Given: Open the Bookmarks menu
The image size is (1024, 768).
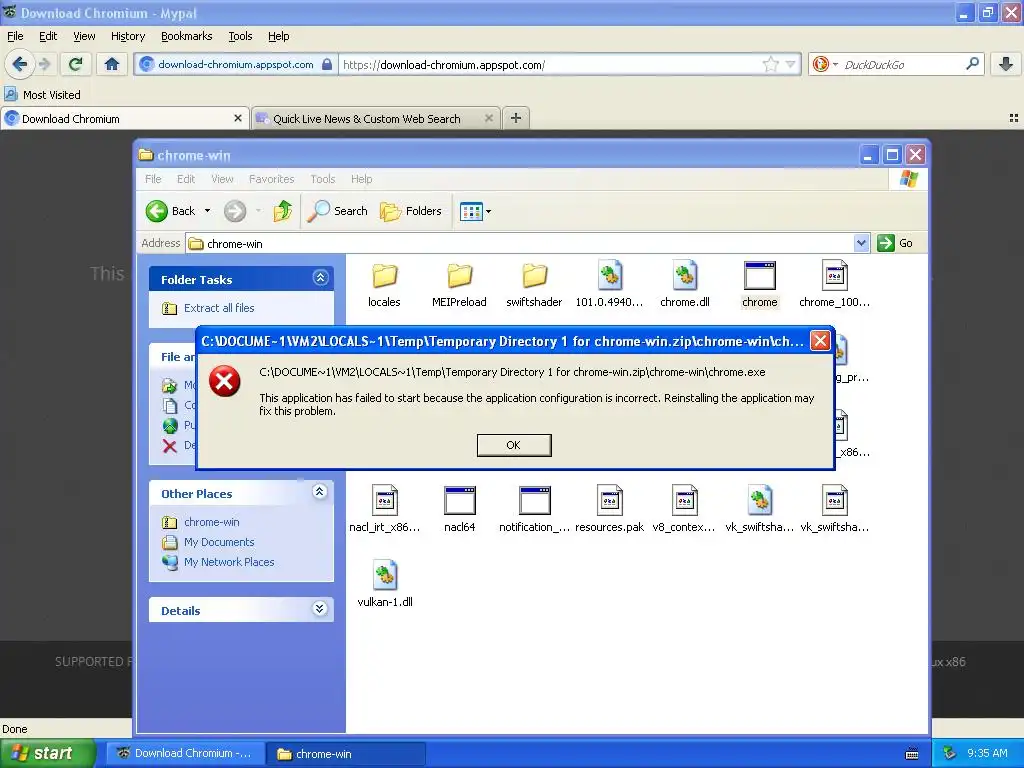Looking at the screenshot, I should [x=186, y=36].
